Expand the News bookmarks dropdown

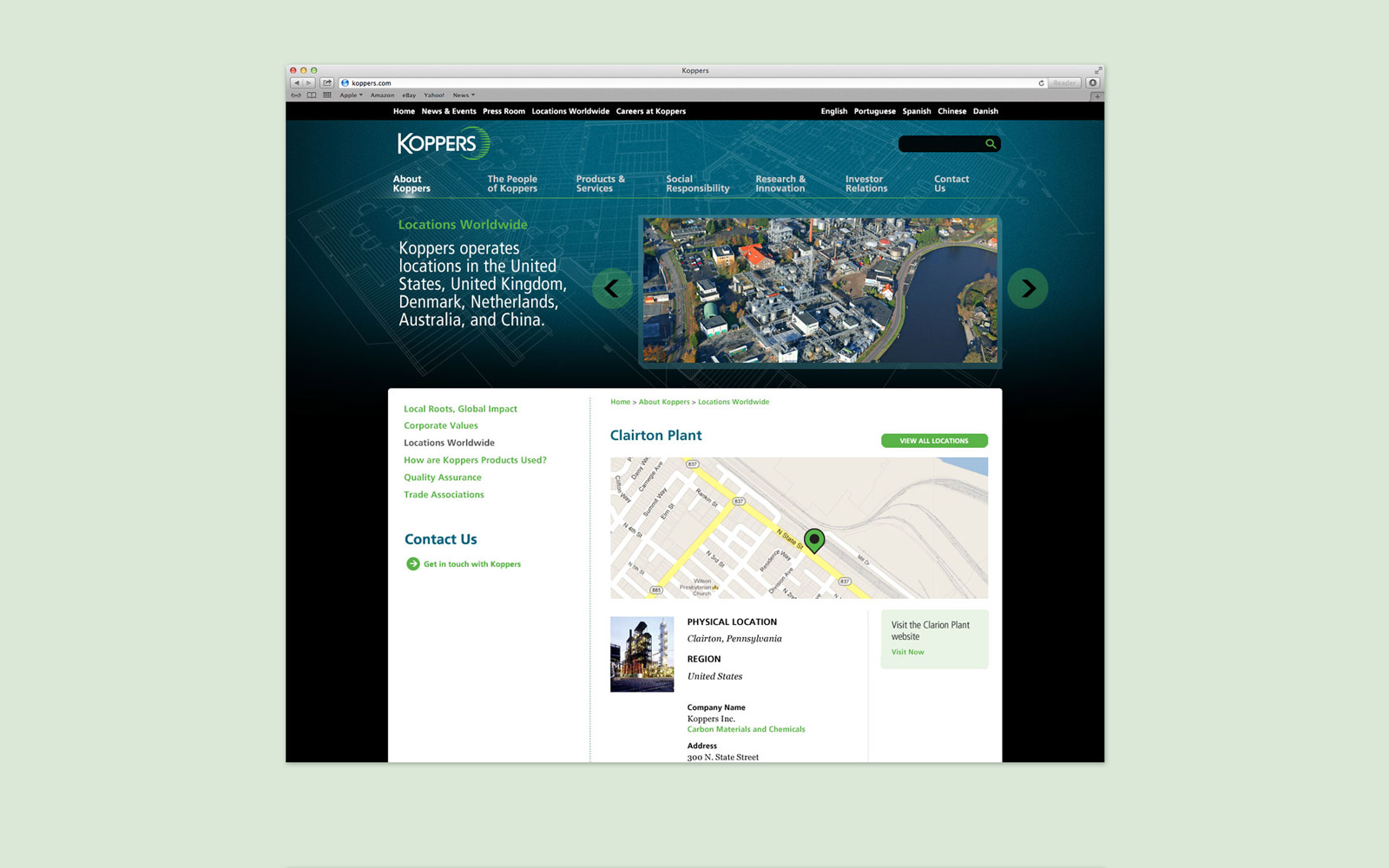(x=464, y=95)
